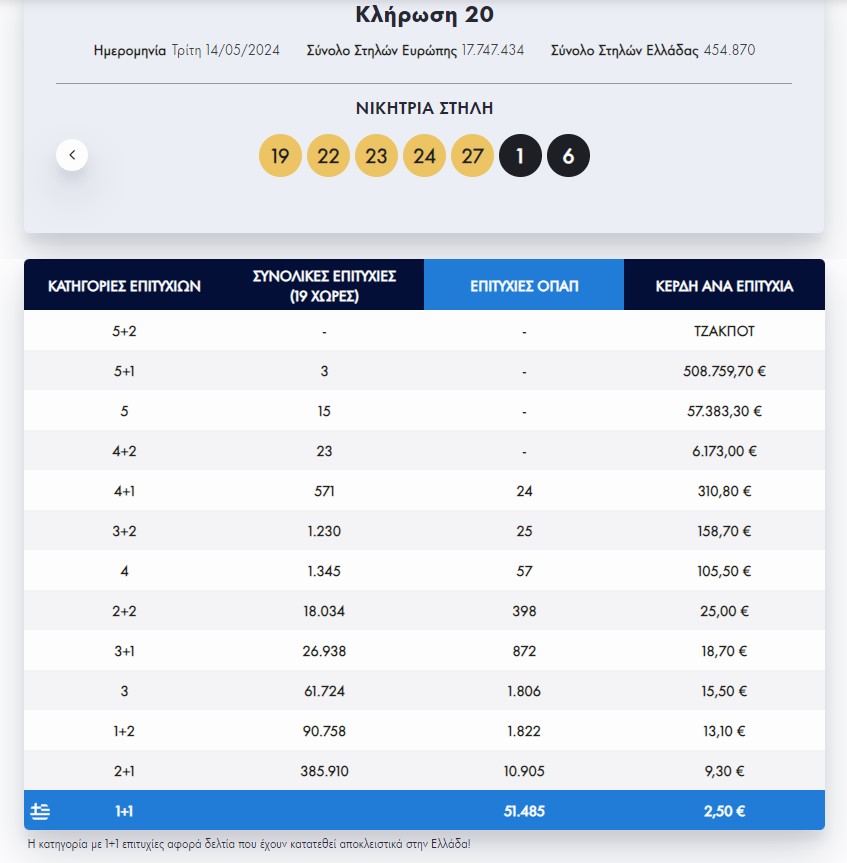Click the Σύνολο Στηλών Ελλάδας value 454.870
Screen dimensions: 847x863
(x=730, y=48)
